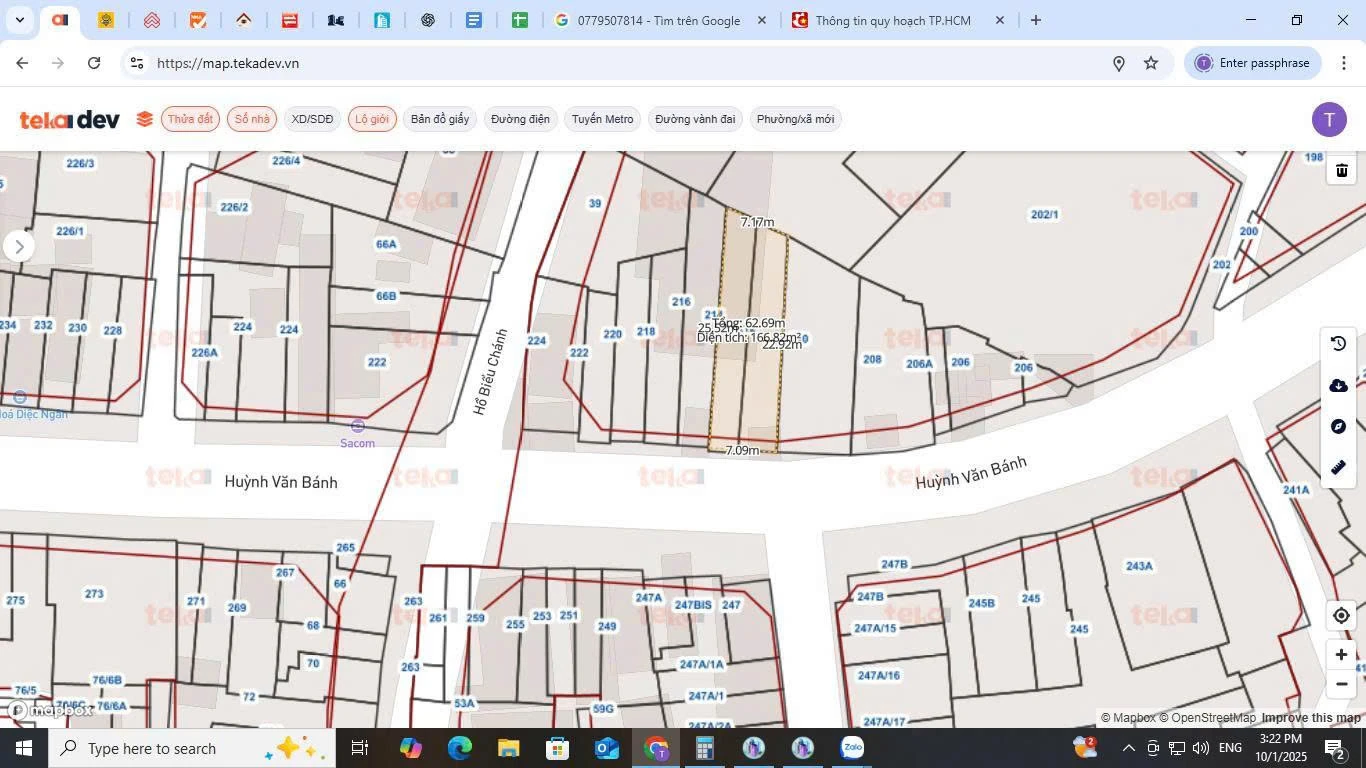This screenshot has height=768, width=1366.
Task: Click the map zoom-in control
Action: [x=1341, y=654]
